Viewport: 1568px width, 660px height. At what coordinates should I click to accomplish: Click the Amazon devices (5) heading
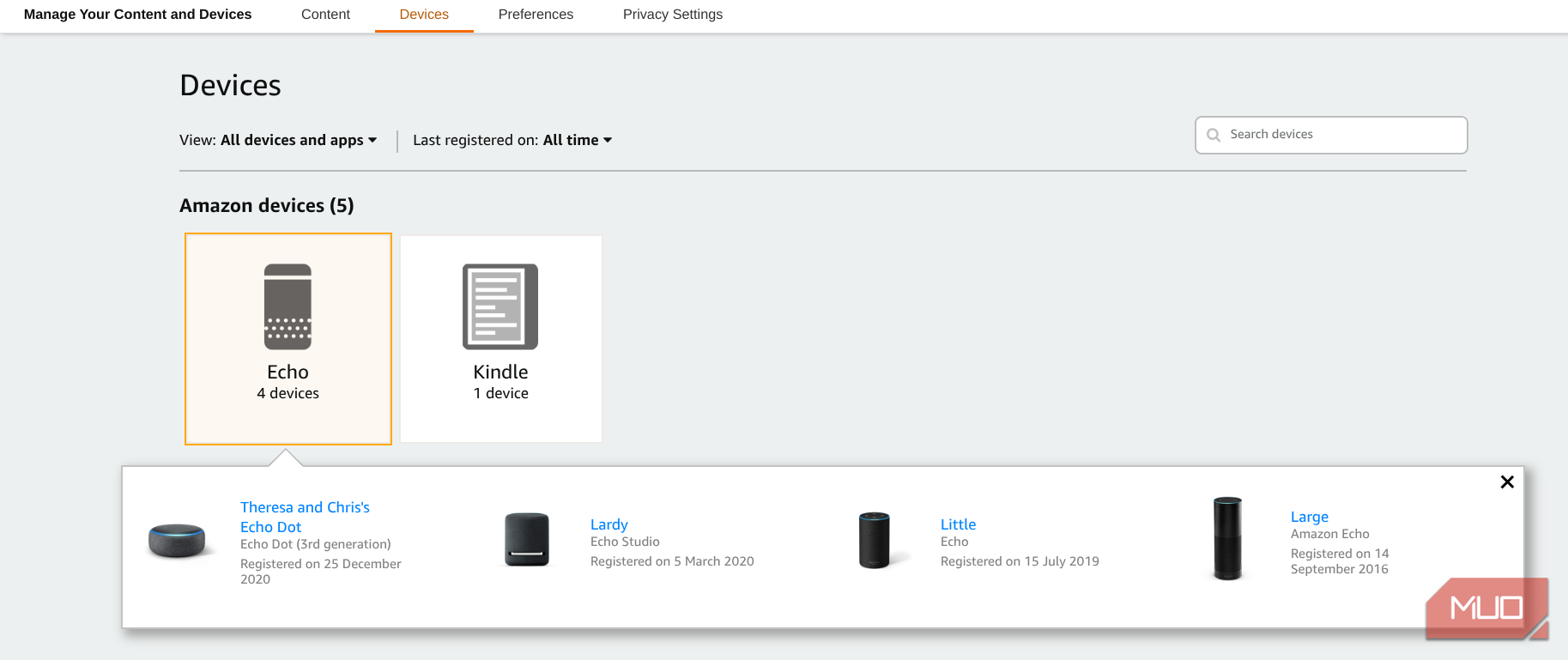[267, 205]
